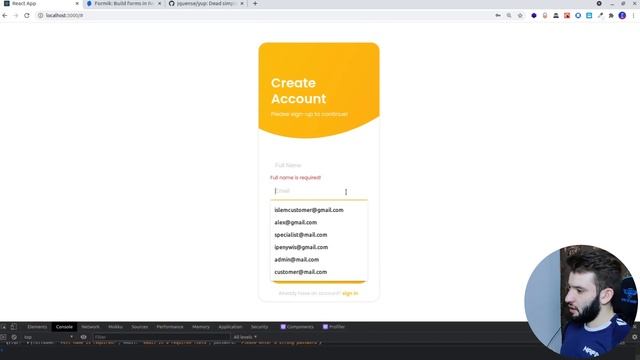Open the Extensions puzzle-piece menu
This screenshot has width=640, height=360.
pos(611,16)
